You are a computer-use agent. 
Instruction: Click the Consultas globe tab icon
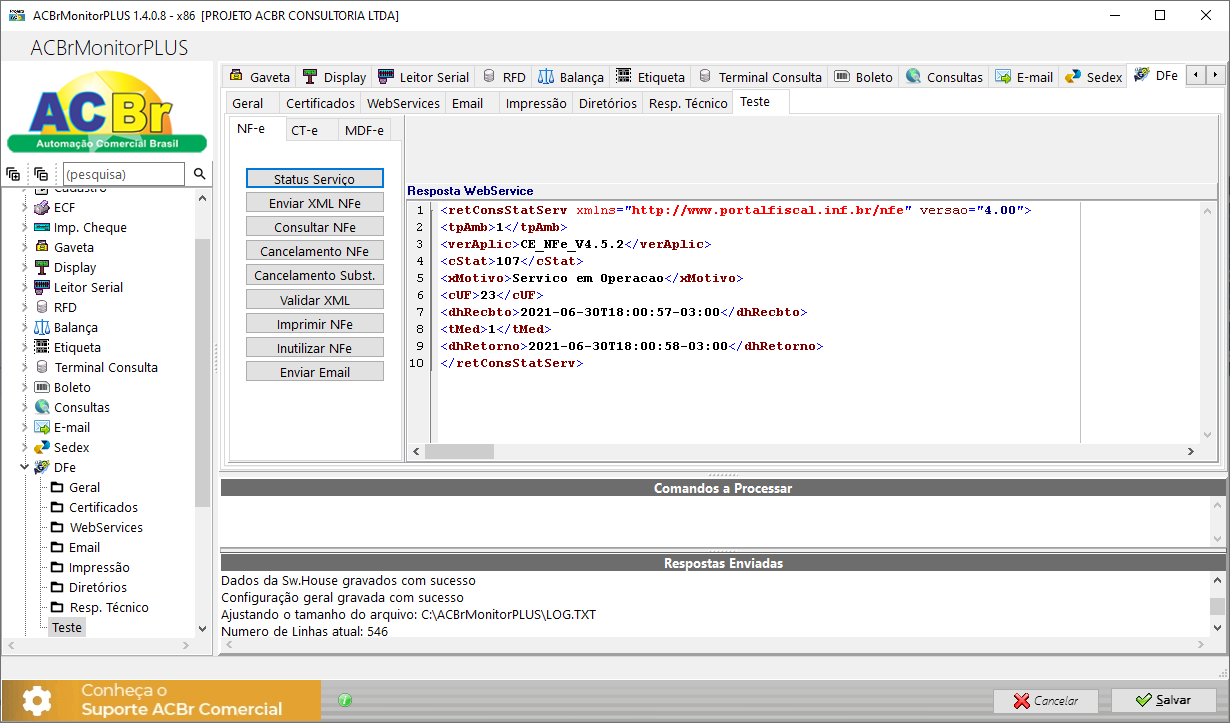coord(913,76)
